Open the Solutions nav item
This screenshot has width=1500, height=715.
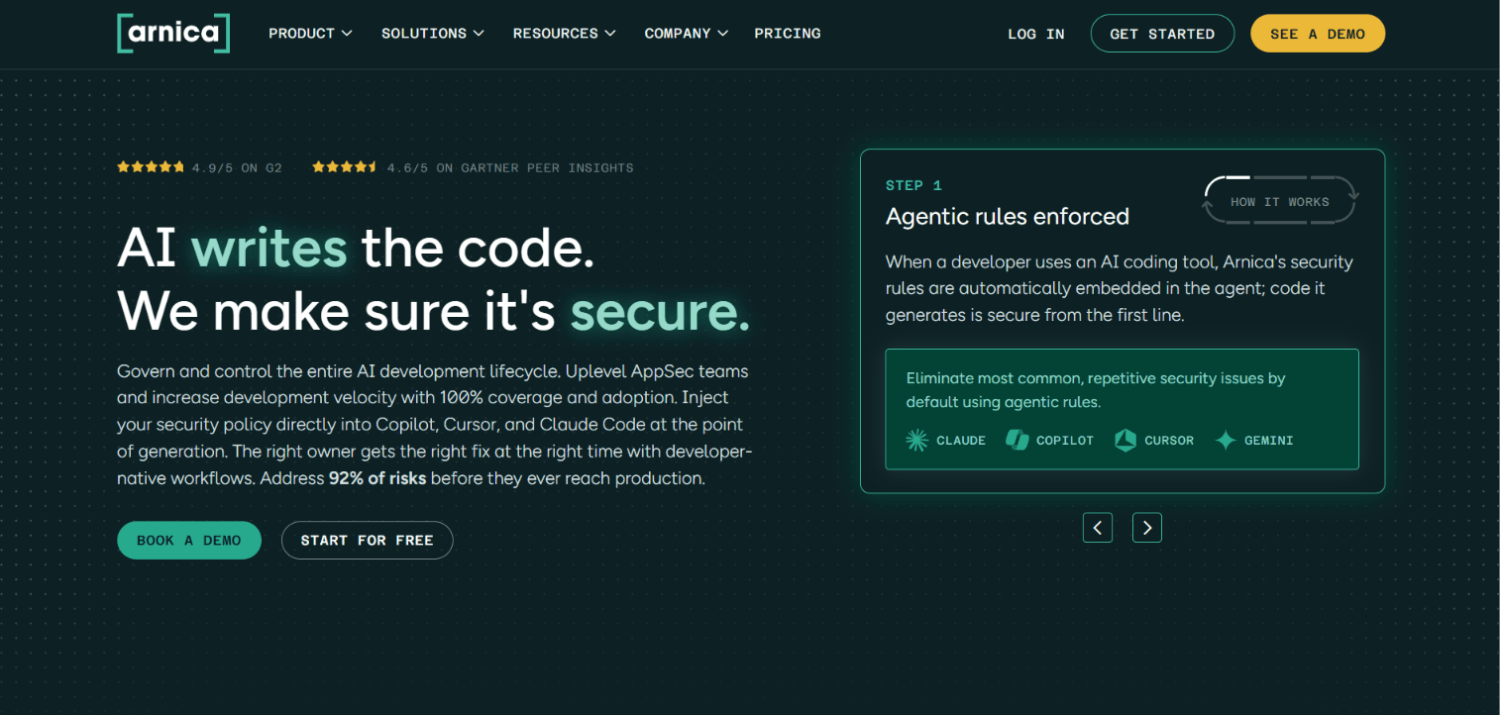432,33
